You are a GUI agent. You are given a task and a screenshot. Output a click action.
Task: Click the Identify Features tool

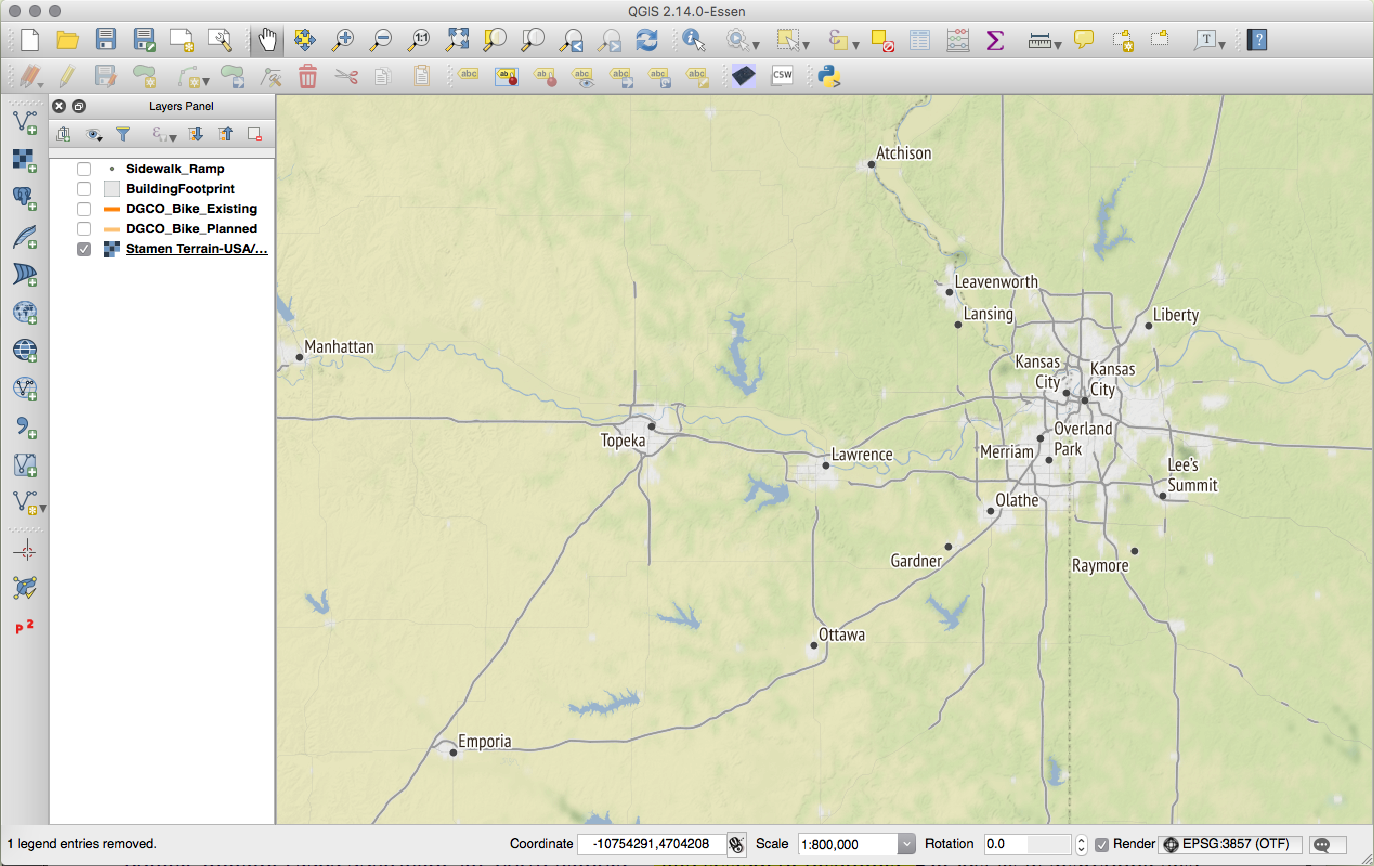point(694,40)
